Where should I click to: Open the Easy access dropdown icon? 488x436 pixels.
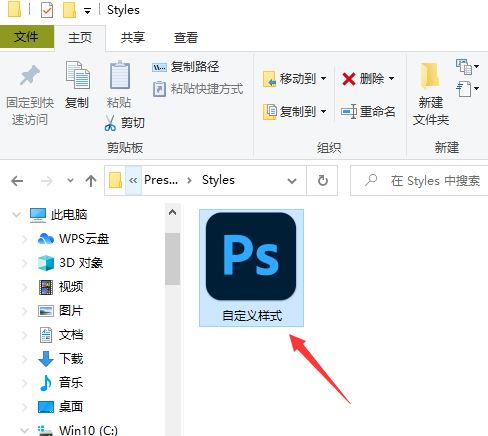[468, 89]
